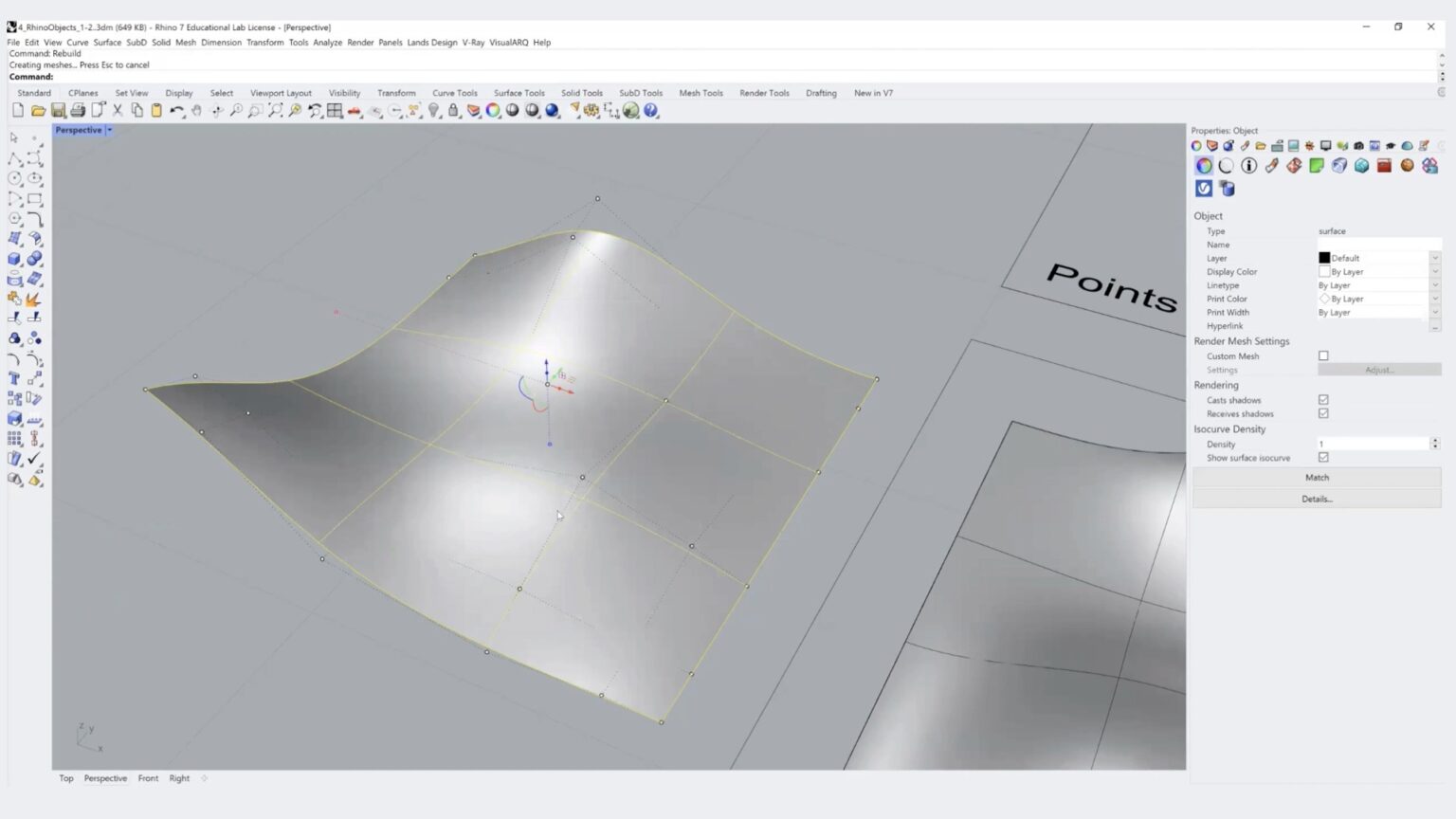This screenshot has width=1456, height=819.
Task: Click the red car Set View icon
Action: (355, 111)
